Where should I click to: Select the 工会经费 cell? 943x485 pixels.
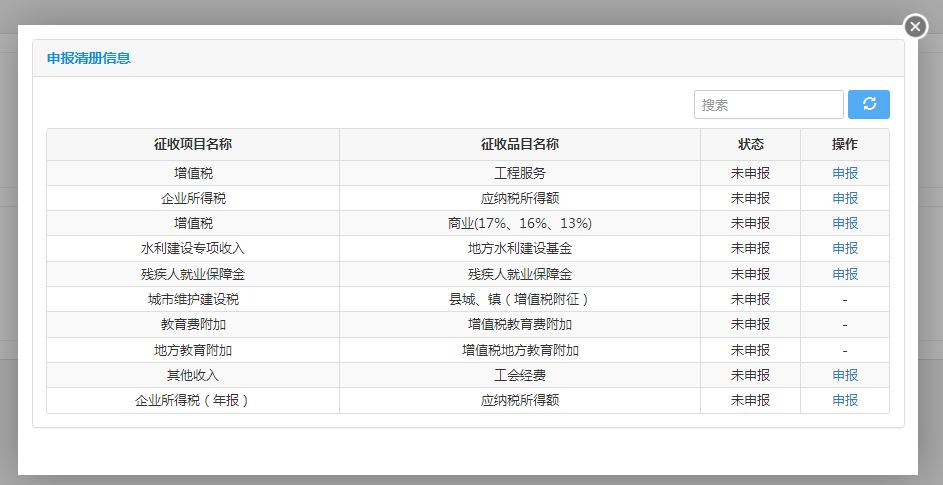point(520,375)
